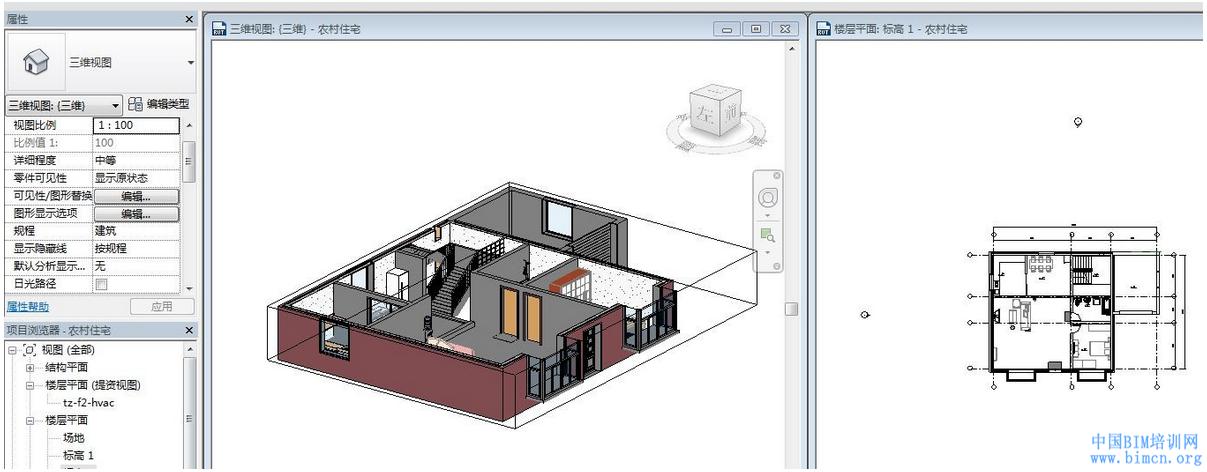Collapse the 楼层平面 tree node above 场地
The height and width of the screenshot is (472, 1207).
point(29,420)
